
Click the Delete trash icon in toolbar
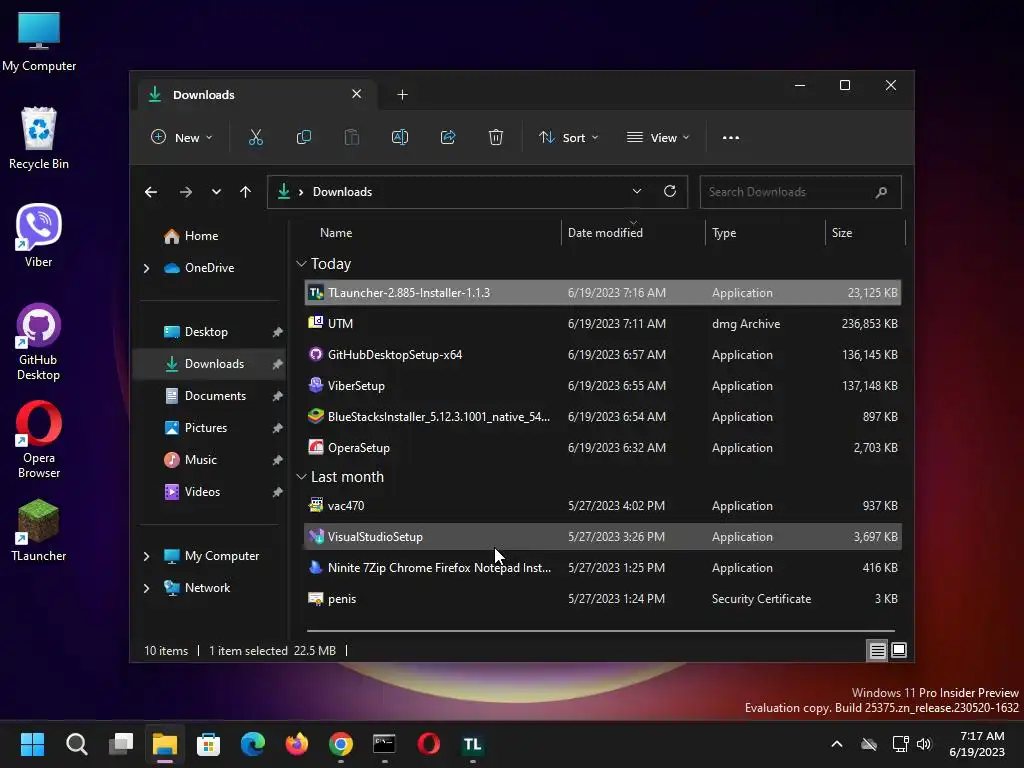coord(496,138)
